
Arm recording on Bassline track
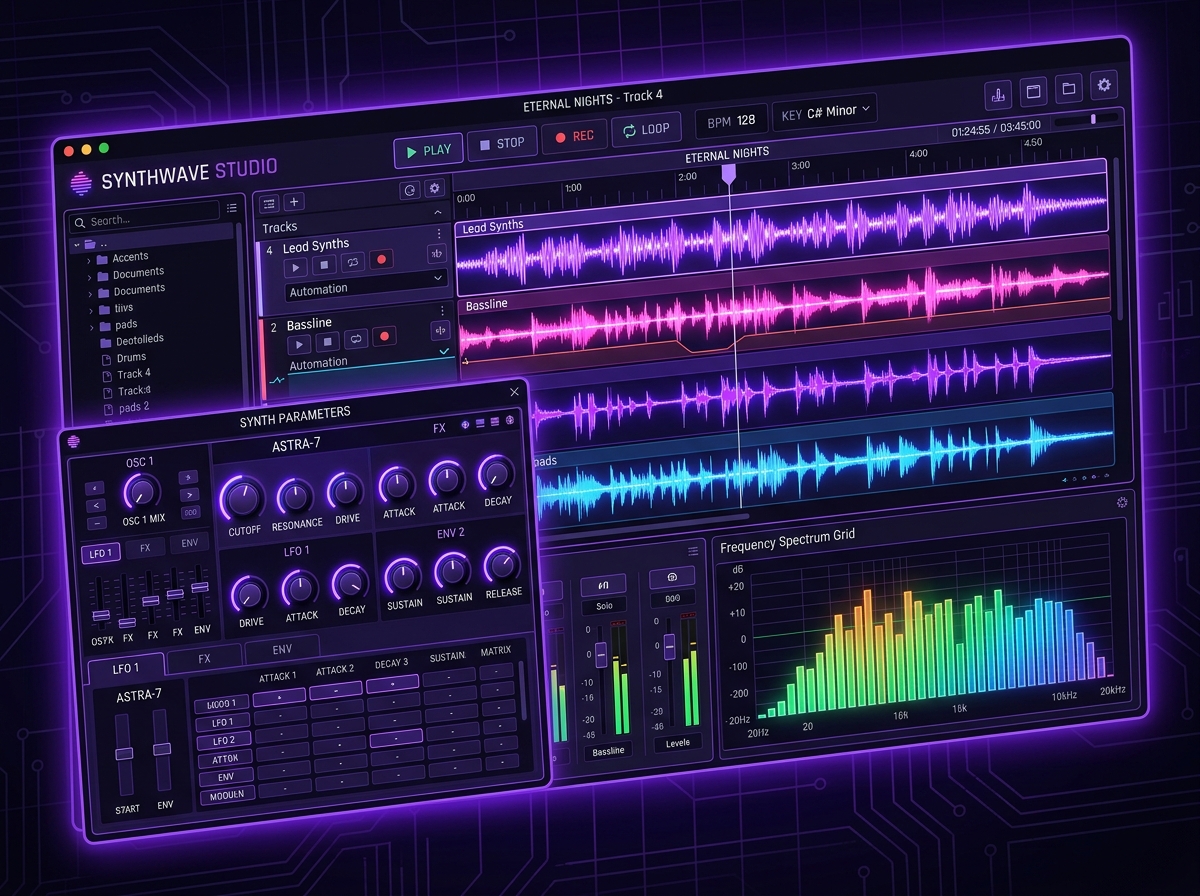click(384, 337)
